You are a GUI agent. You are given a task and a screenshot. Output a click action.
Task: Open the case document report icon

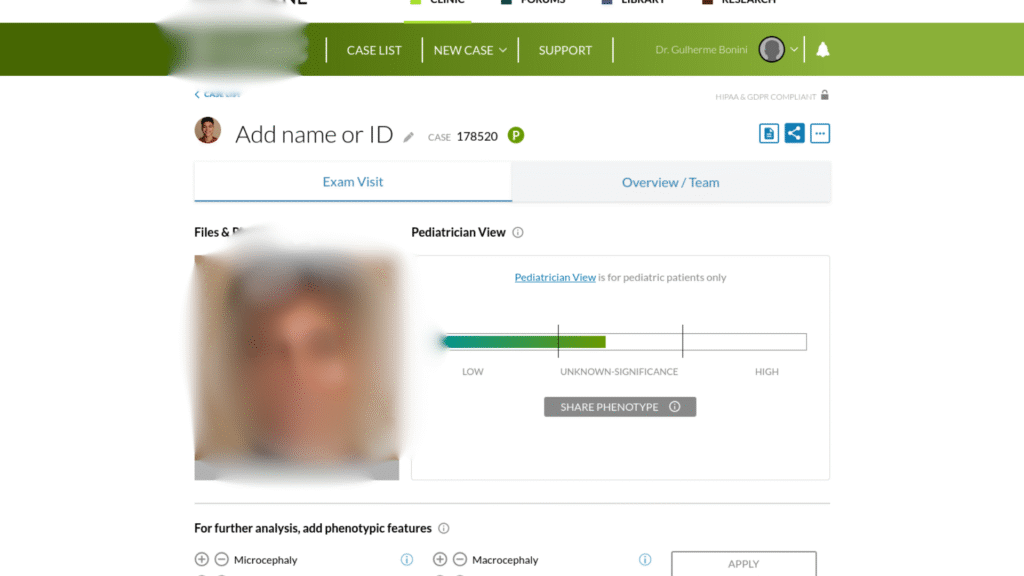[768, 133]
